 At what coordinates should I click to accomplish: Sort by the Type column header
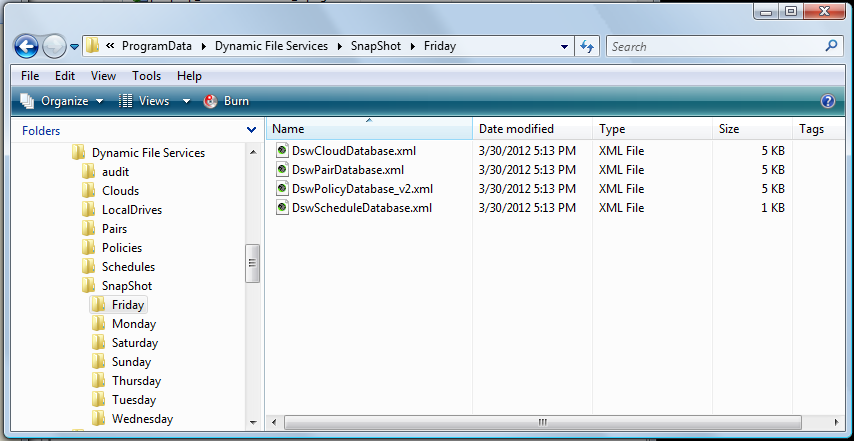pyautogui.click(x=652, y=129)
